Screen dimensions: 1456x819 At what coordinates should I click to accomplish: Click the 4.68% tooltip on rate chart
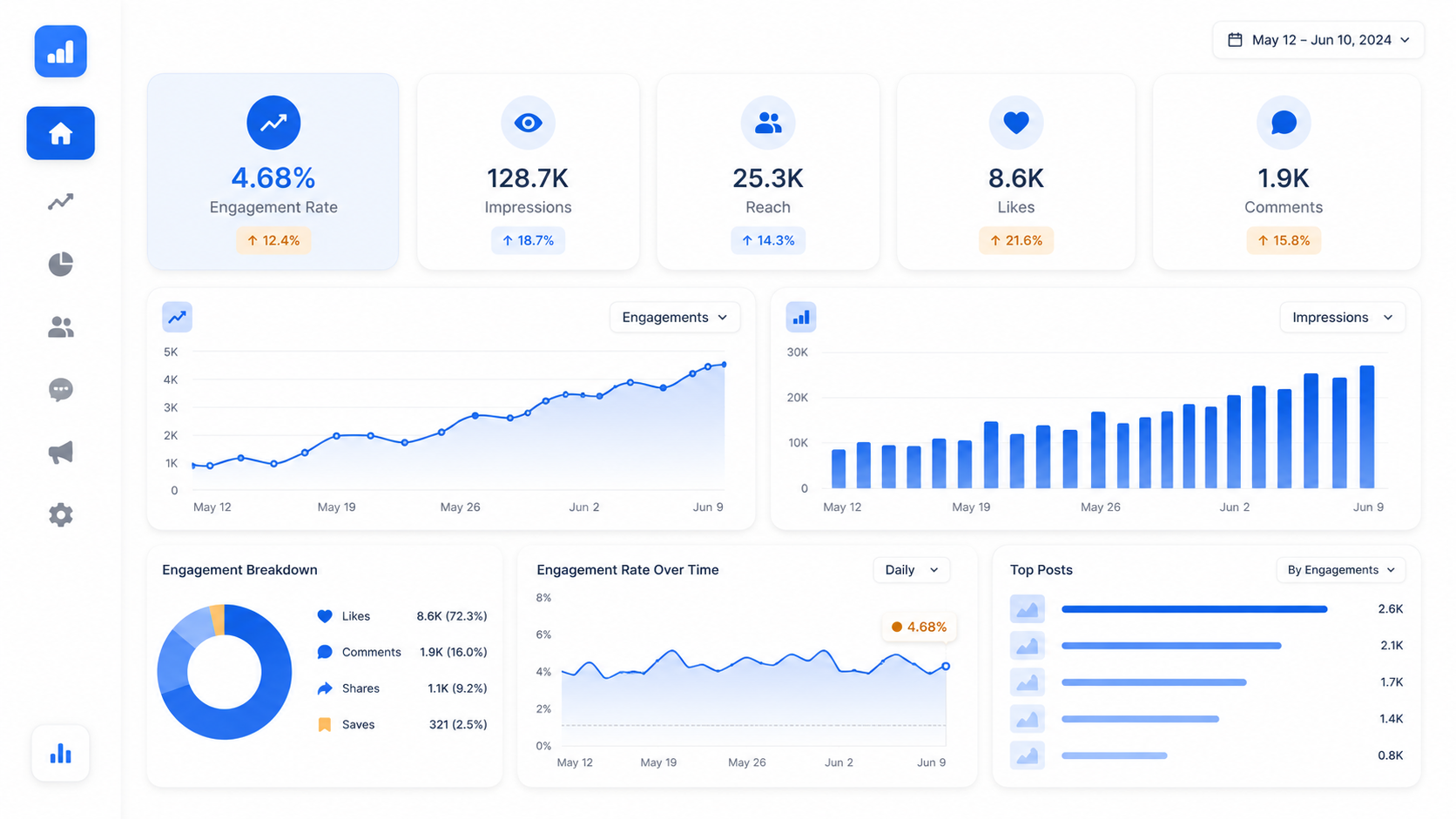click(x=919, y=627)
